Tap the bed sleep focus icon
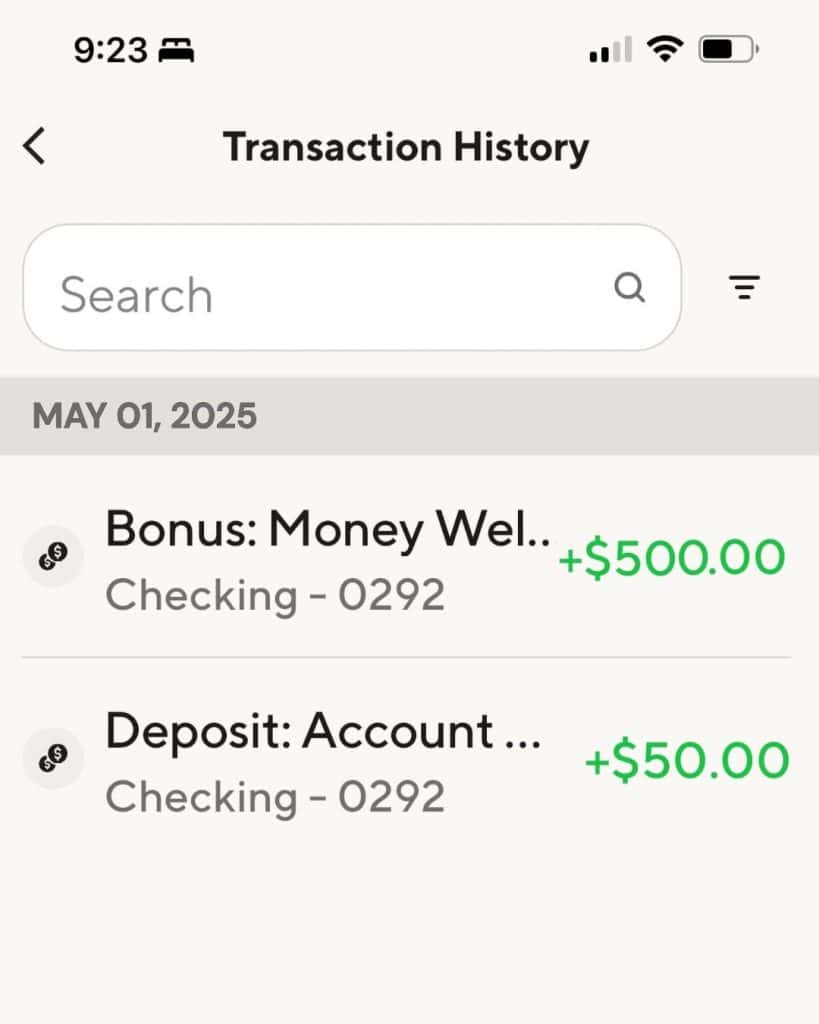Image resolution: width=819 pixels, height=1024 pixels. click(177, 49)
